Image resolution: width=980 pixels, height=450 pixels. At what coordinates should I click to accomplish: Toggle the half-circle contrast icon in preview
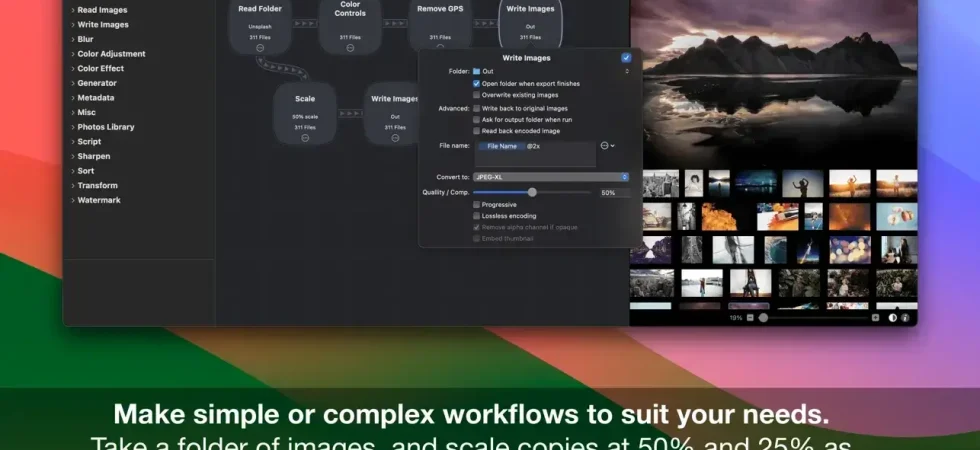point(892,318)
